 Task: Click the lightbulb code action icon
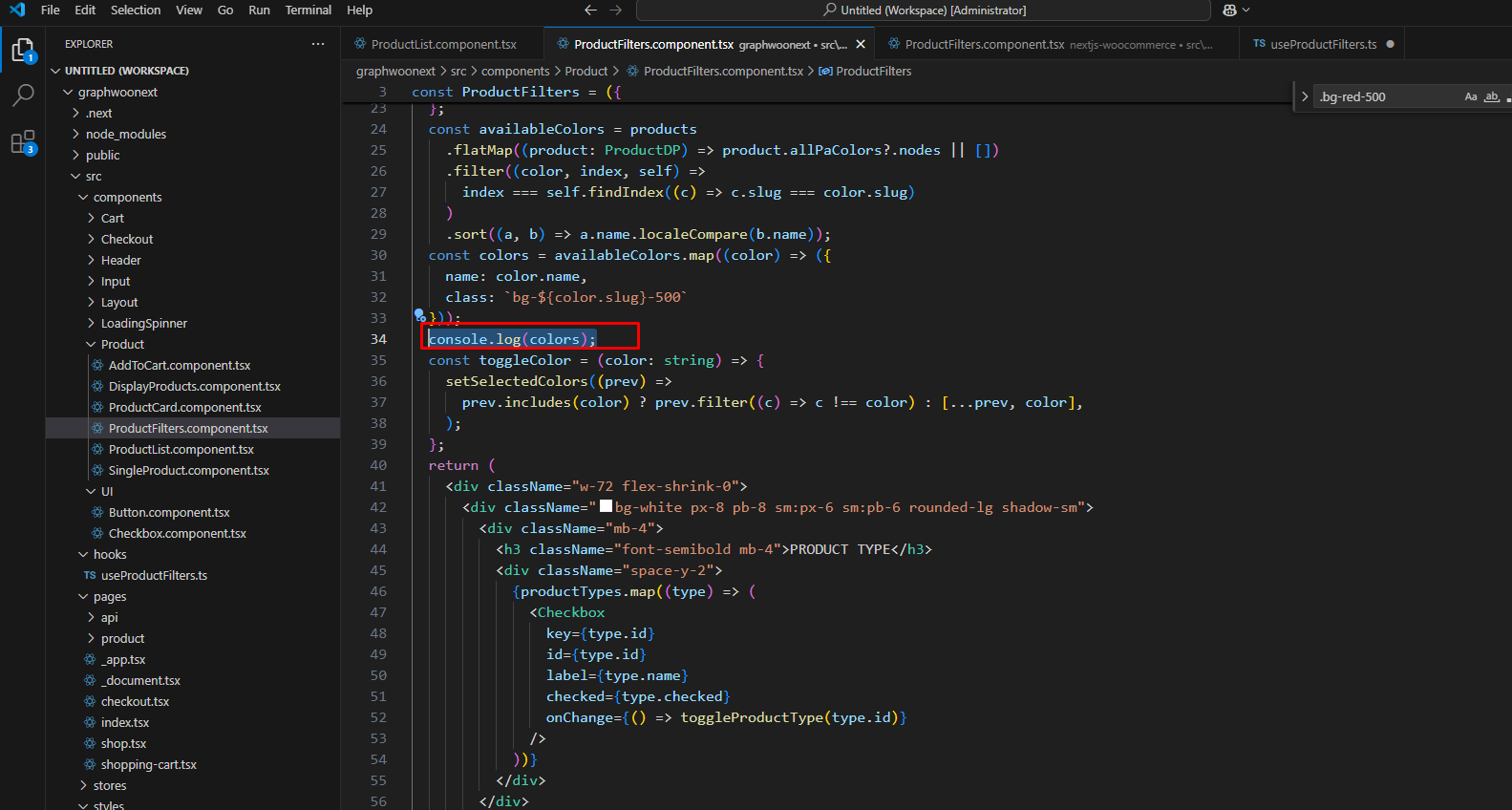click(x=419, y=314)
